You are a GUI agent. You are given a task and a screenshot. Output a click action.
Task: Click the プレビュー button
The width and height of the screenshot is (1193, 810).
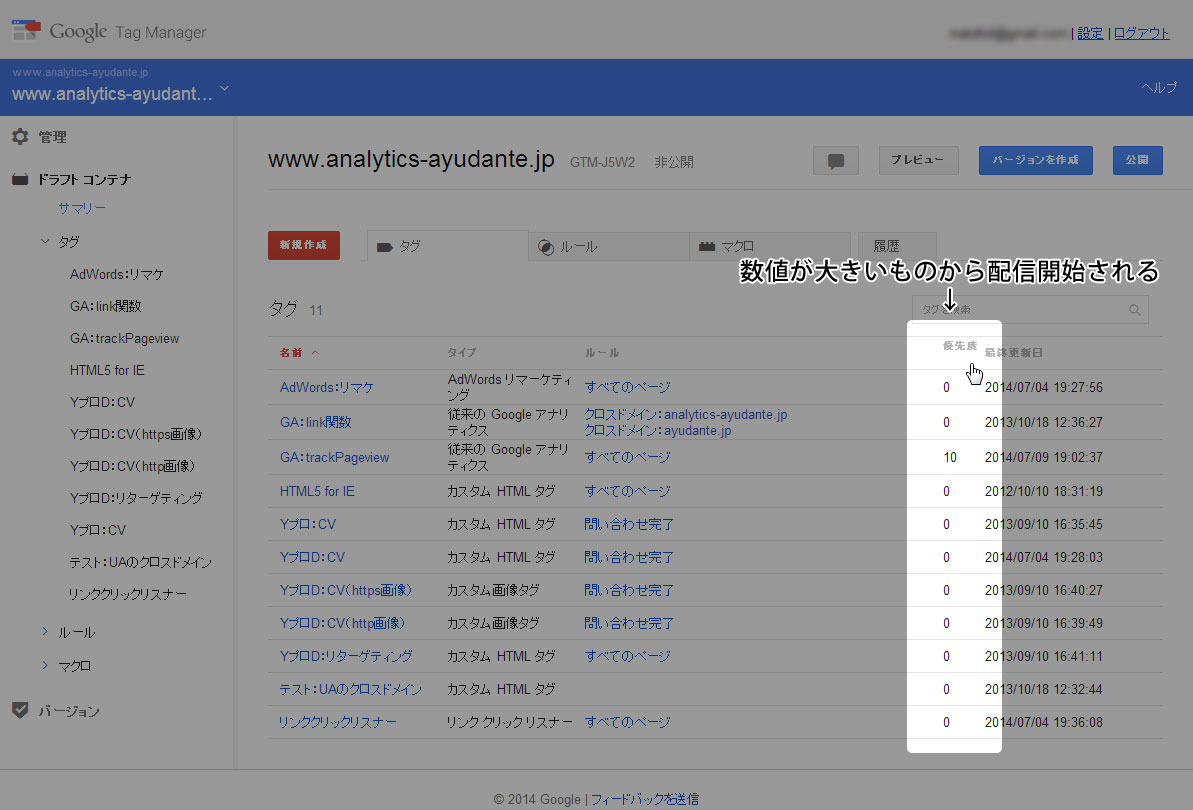(x=918, y=160)
